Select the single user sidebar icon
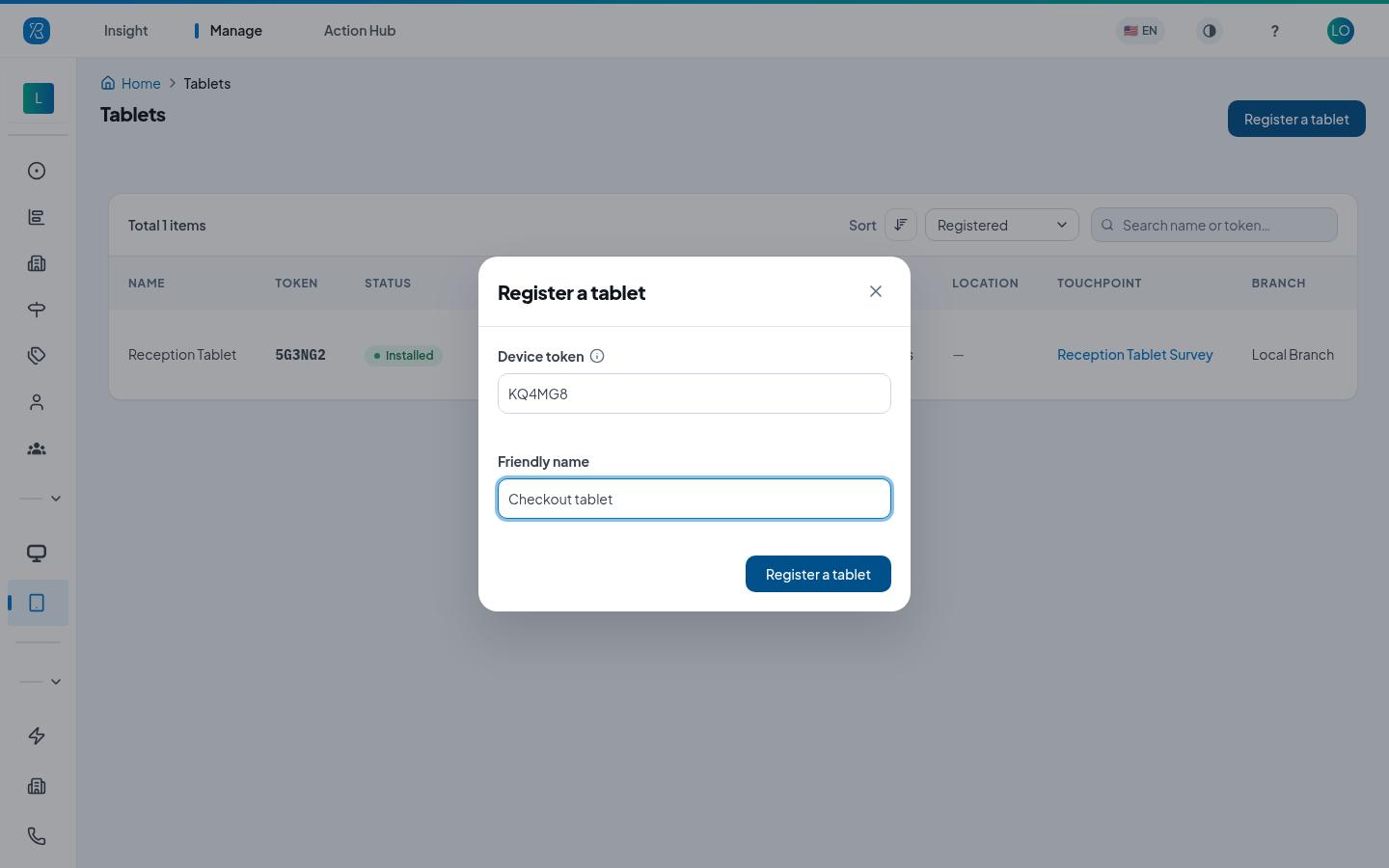Screen dimensions: 1389x868 [x=37, y=402]
